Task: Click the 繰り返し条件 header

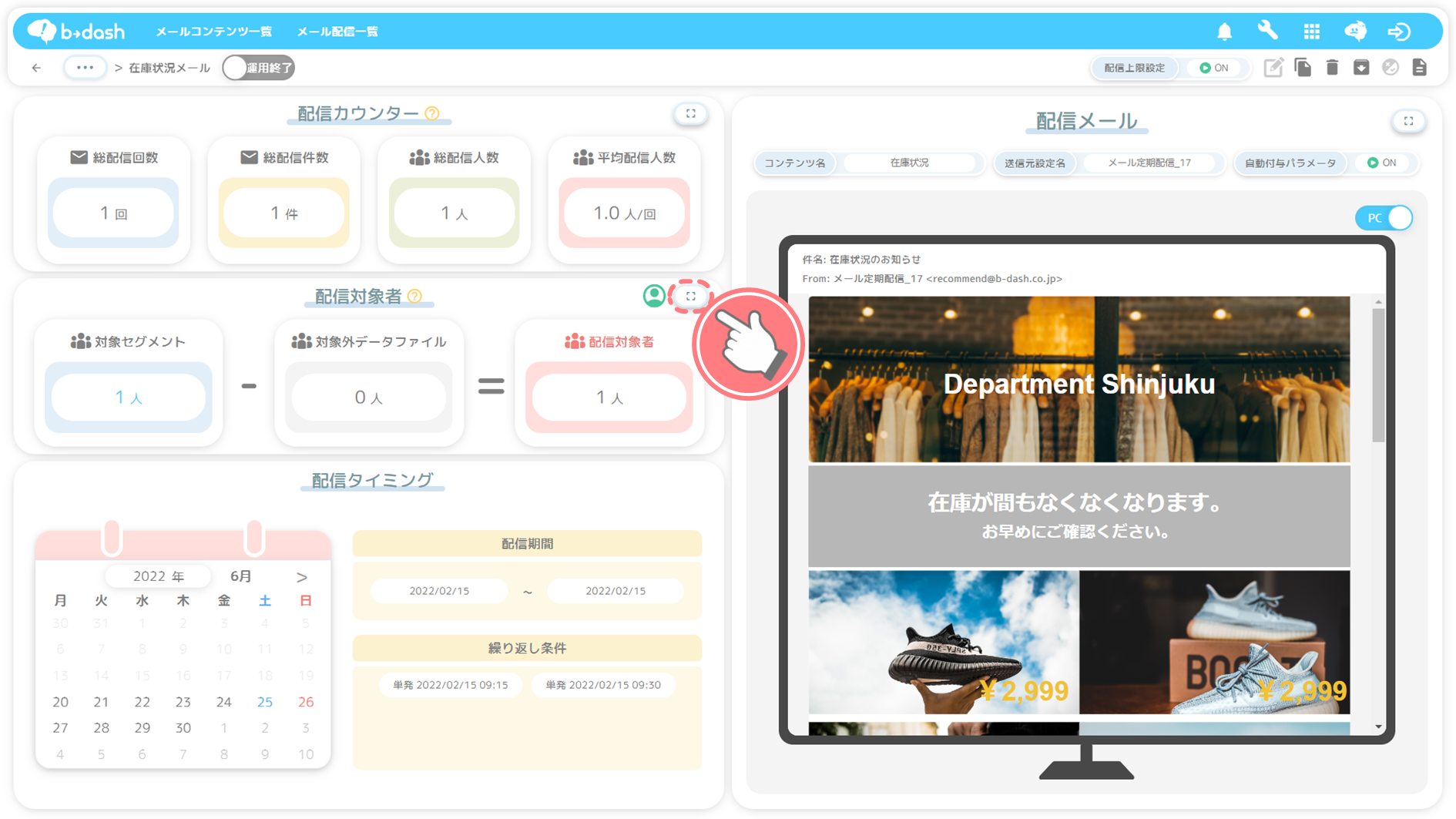Action: coord(527,648)
